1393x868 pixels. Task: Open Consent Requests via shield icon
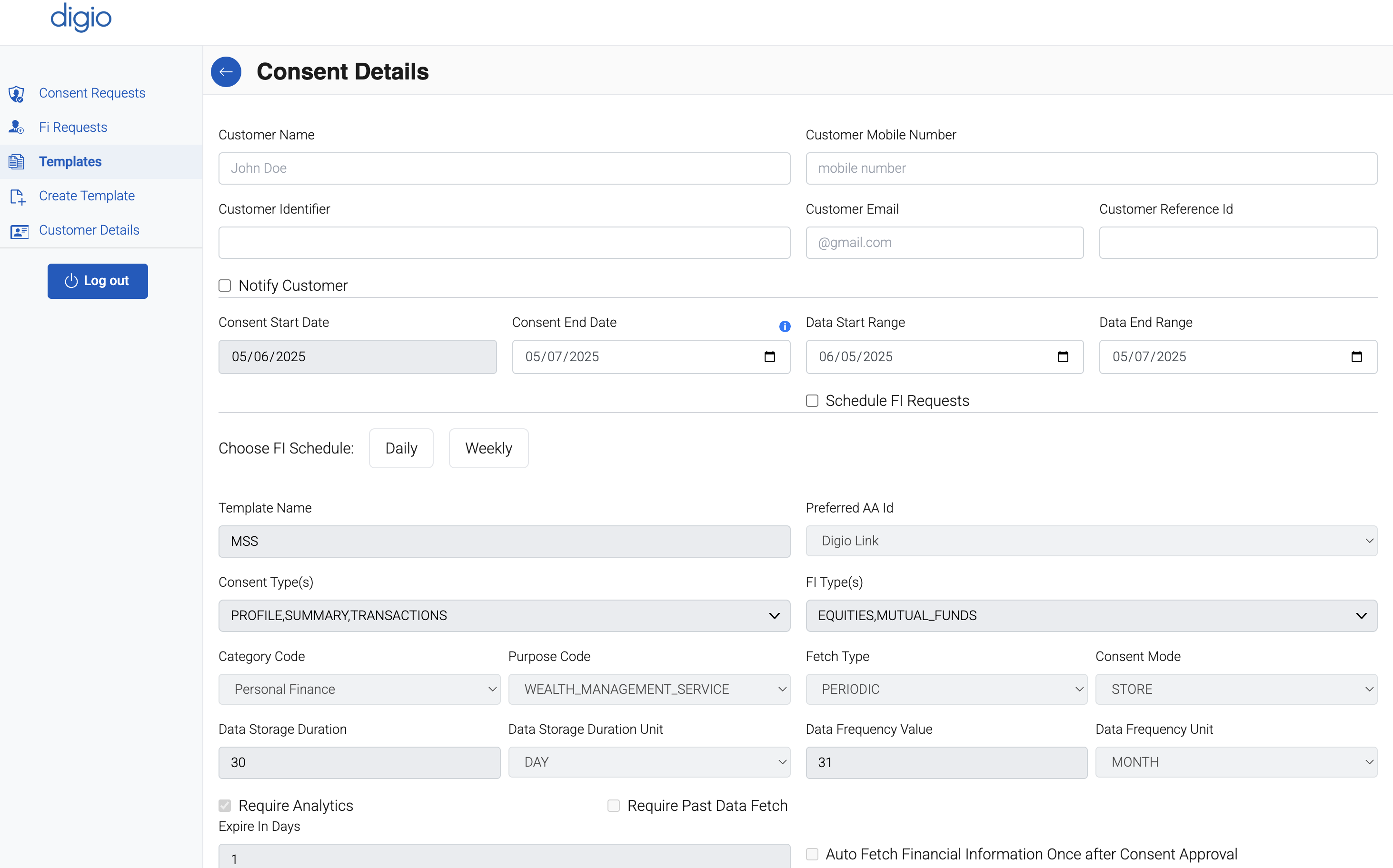coord(17,94)
